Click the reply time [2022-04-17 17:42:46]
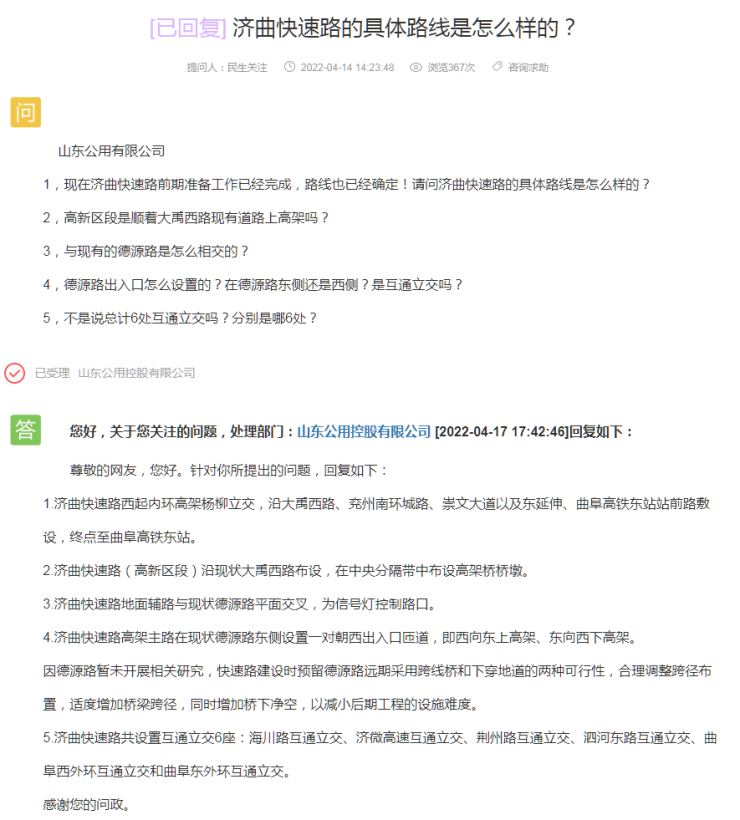The image size is (740, 820). point(502,432)
